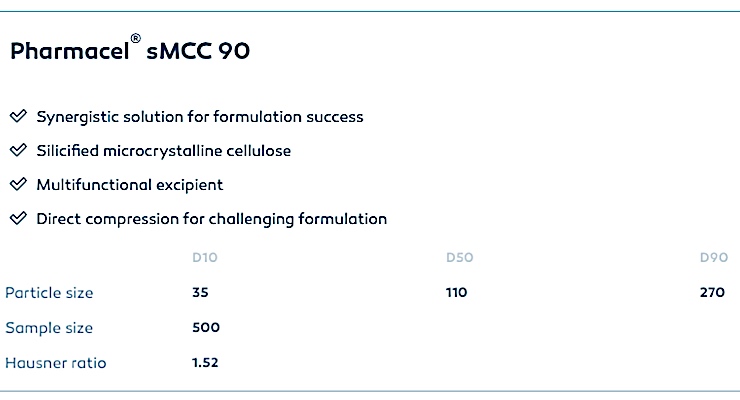This screenshot has height=400, width=740.
Task: Click the checkmark beside Multifunctional excipient
Action: 17,185
